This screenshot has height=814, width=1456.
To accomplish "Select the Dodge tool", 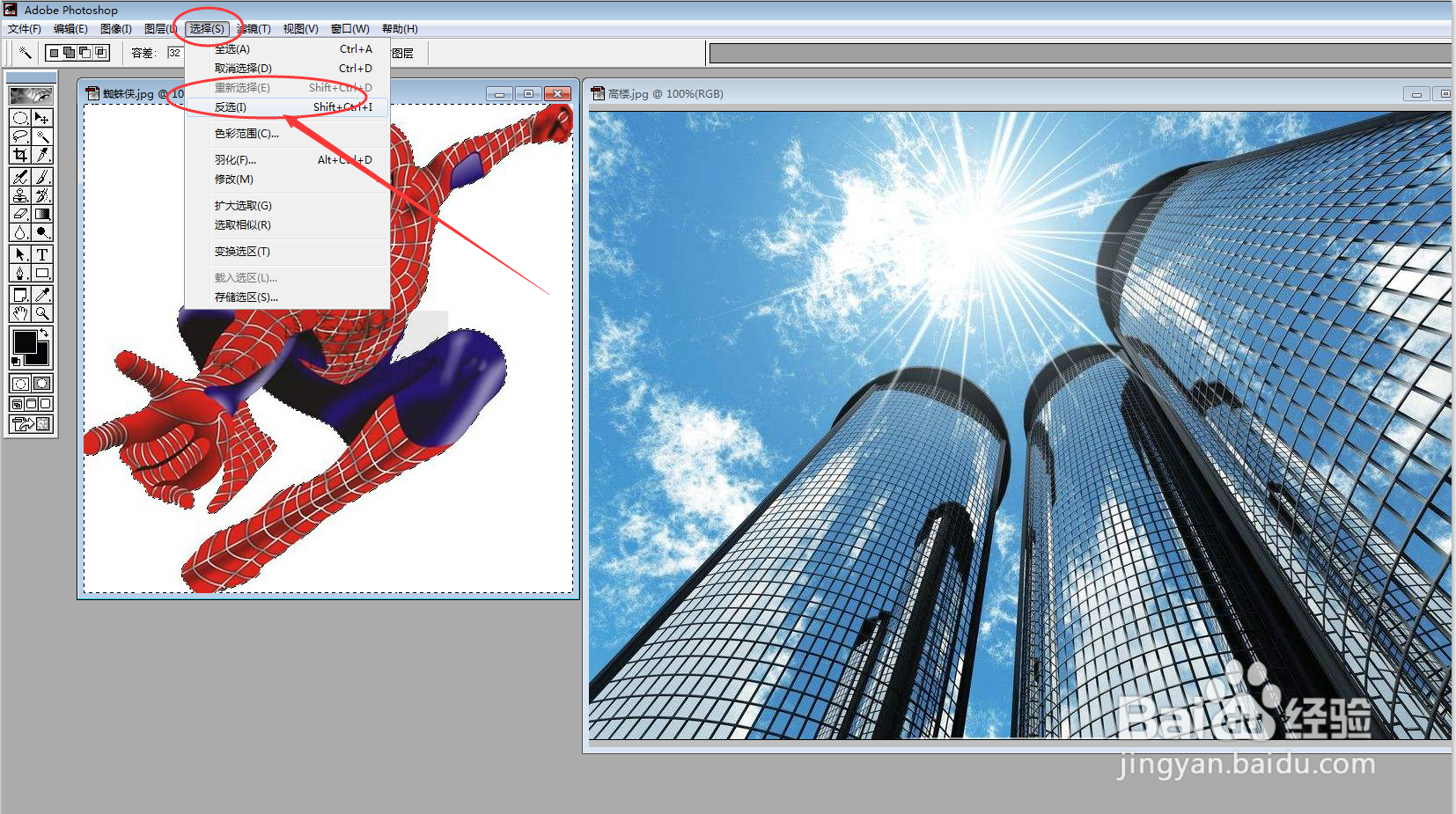I will [41, 232].
